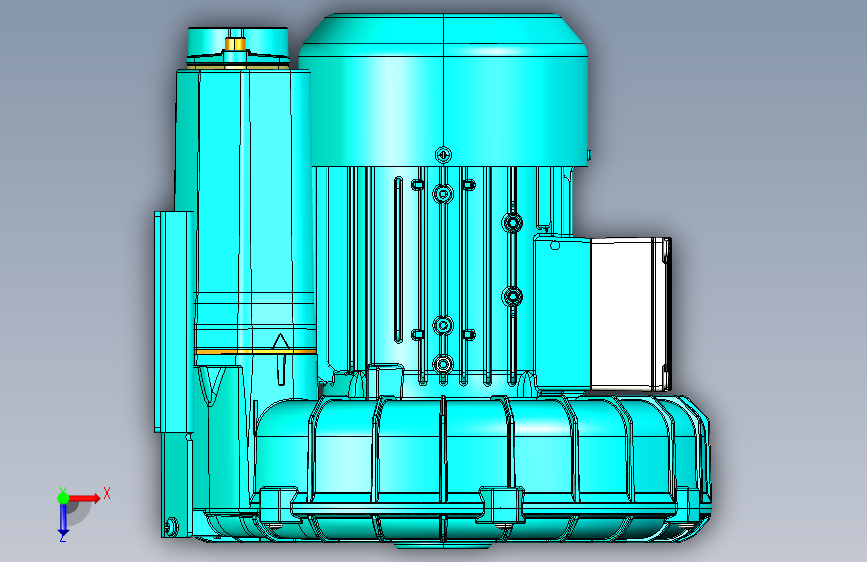Select the large motor fan cover
The image size is (867, 562).
pyautogui.click(x=443, y=90)
